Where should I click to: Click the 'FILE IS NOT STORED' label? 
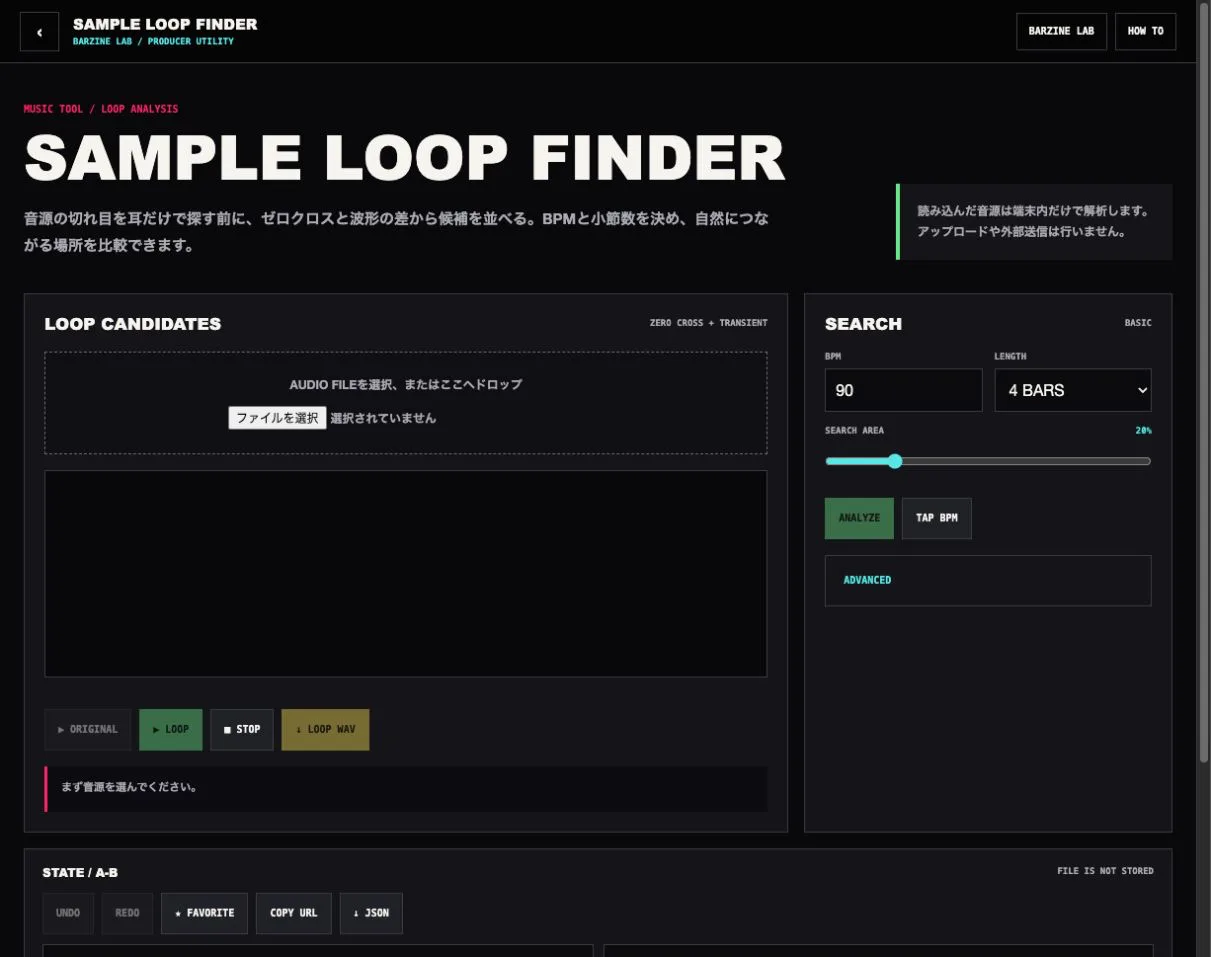click(x=1105, y=871)
